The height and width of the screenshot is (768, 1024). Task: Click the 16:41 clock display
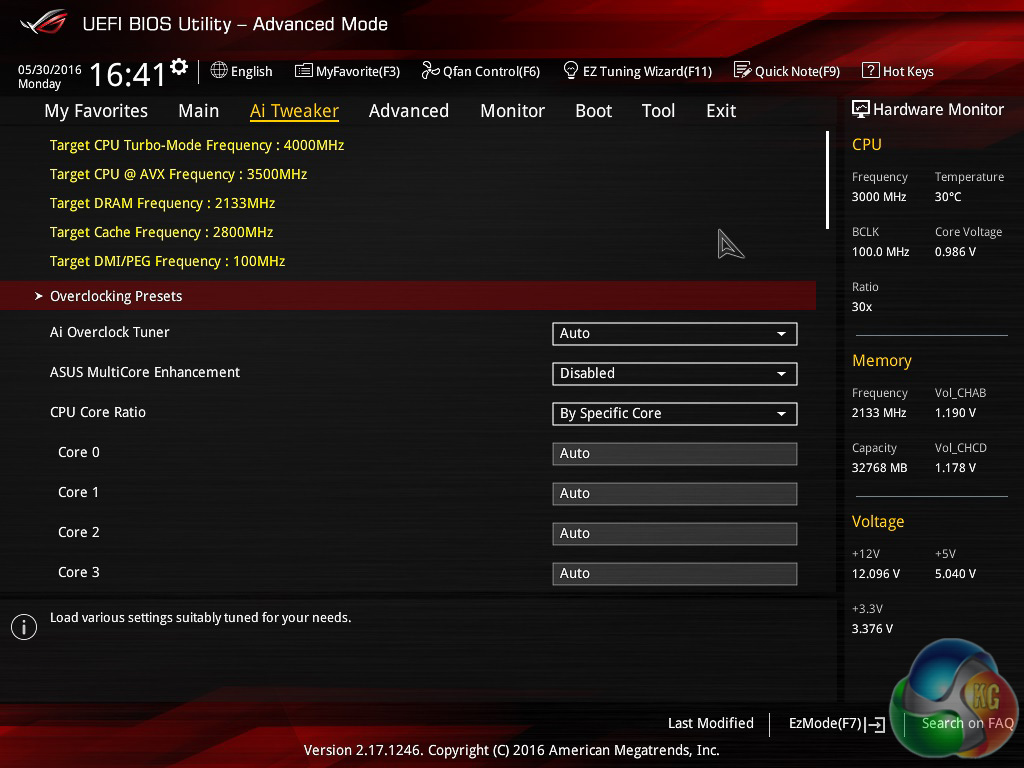tap(127, 74)
